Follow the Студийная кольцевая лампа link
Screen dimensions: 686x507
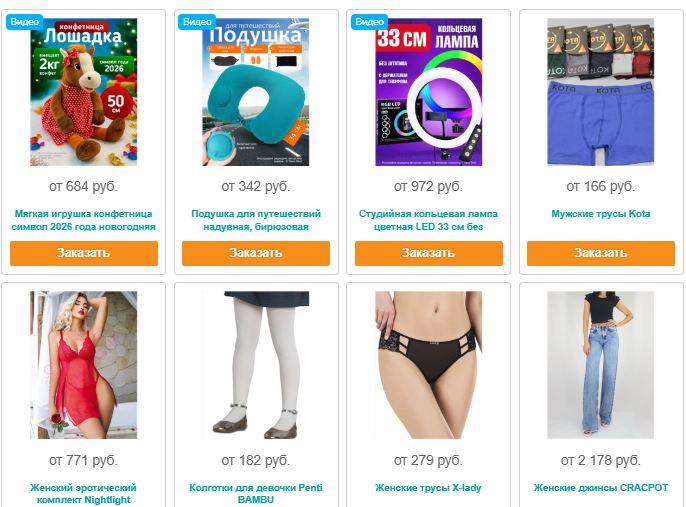point(428,220)
